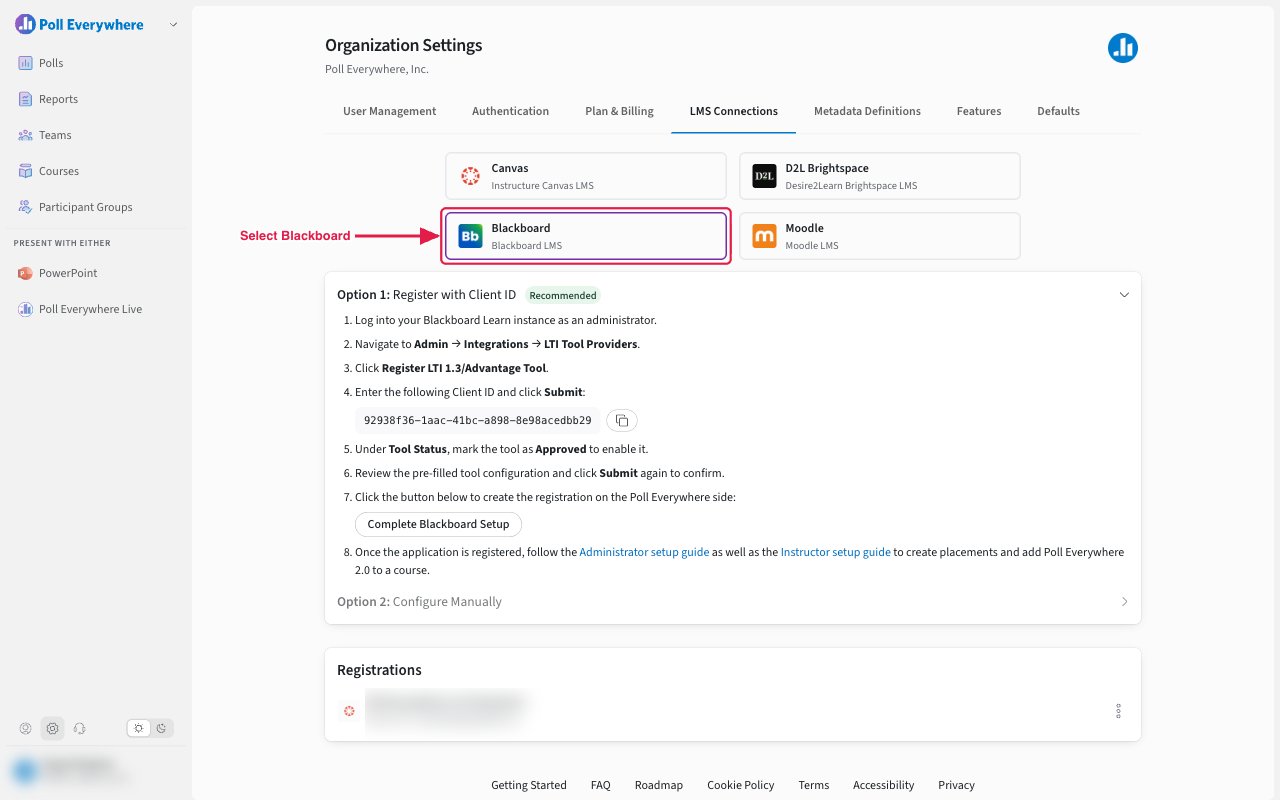Follow the Getting Started footer link
The image size is (1280, 800).
[x=528, y=785]
